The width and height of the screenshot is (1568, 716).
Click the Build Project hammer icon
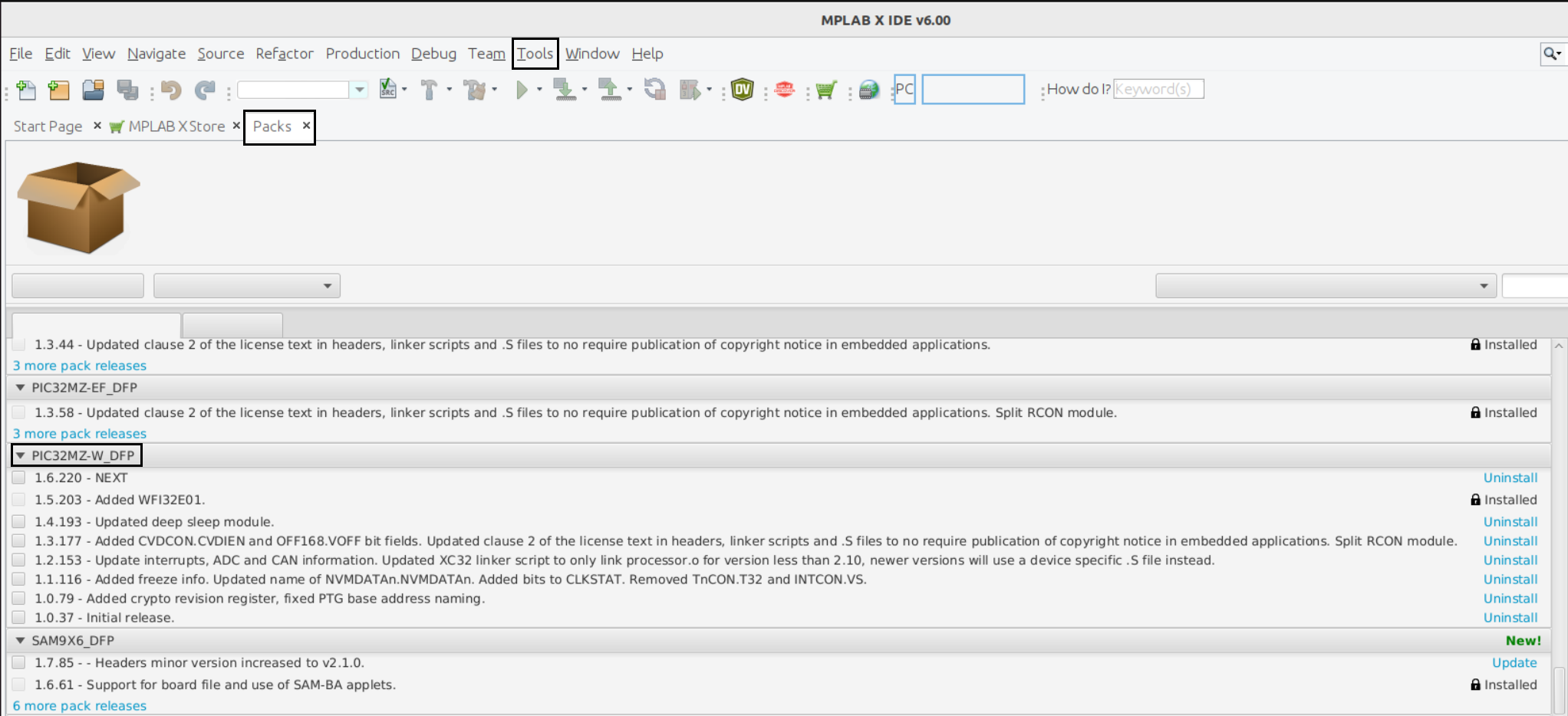click(429, 90)
